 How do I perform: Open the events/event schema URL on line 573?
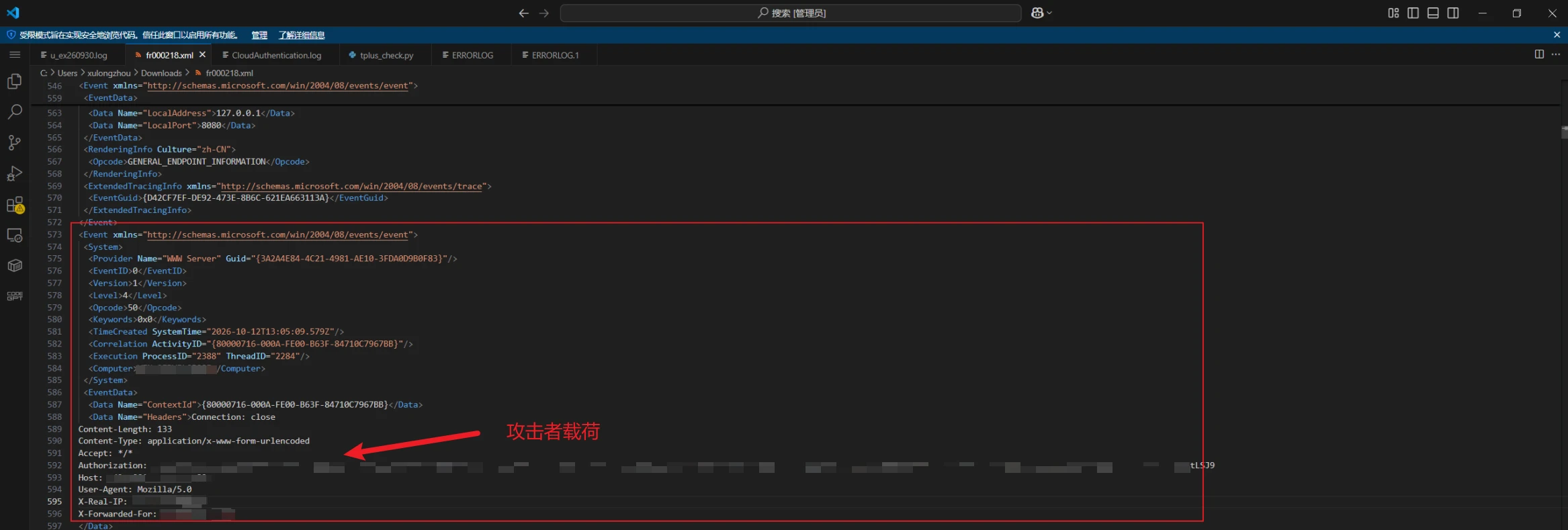click(278, 234)
